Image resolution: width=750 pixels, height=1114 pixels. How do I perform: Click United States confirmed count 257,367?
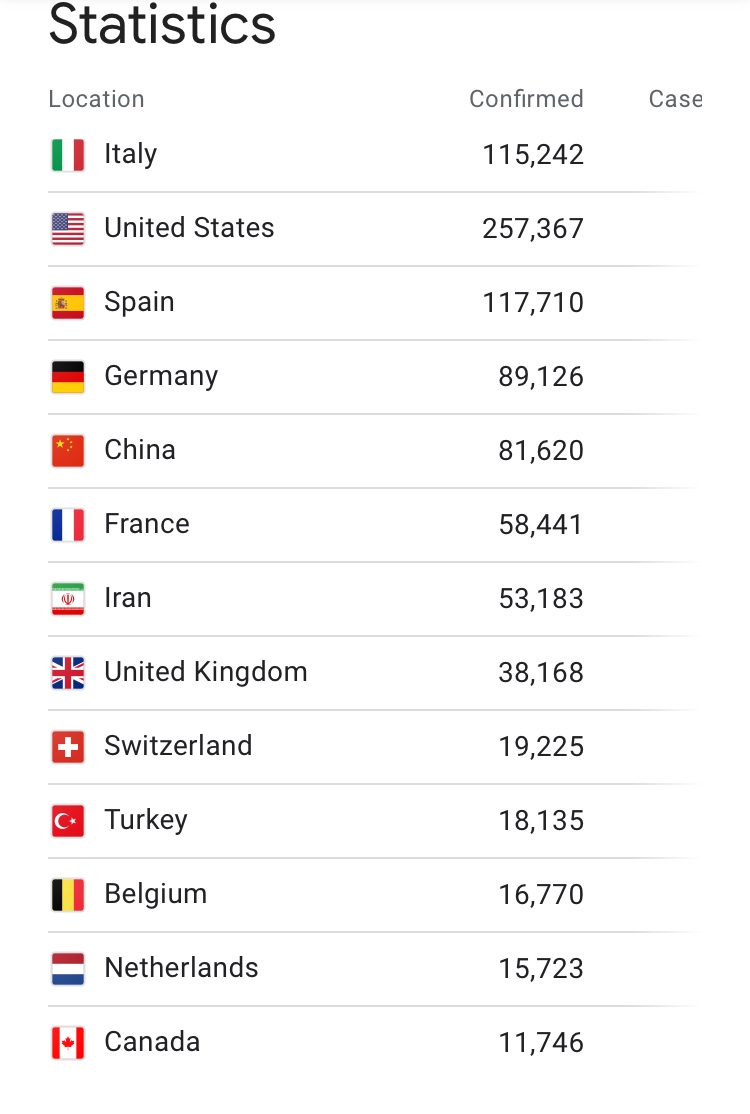pyautogui.click(x=533, y=229)
